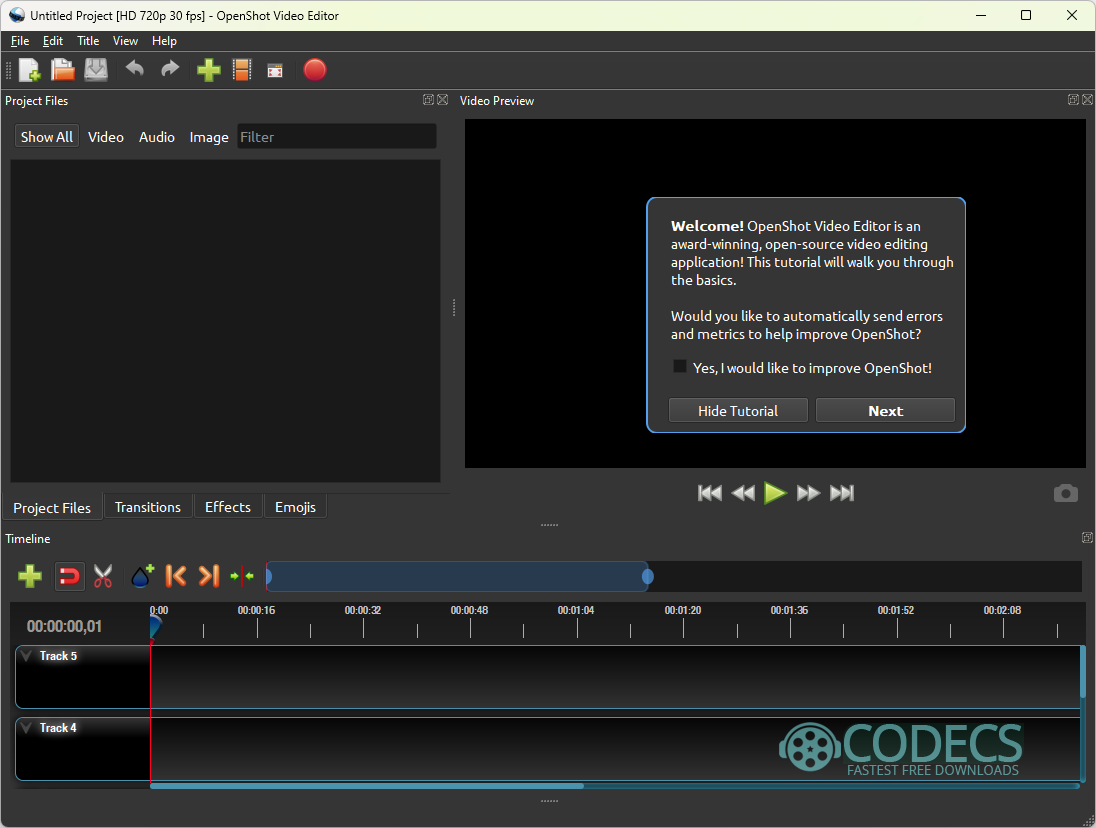Play the video preview
This screenshot has width=1096, height=828.
point(775,493)
